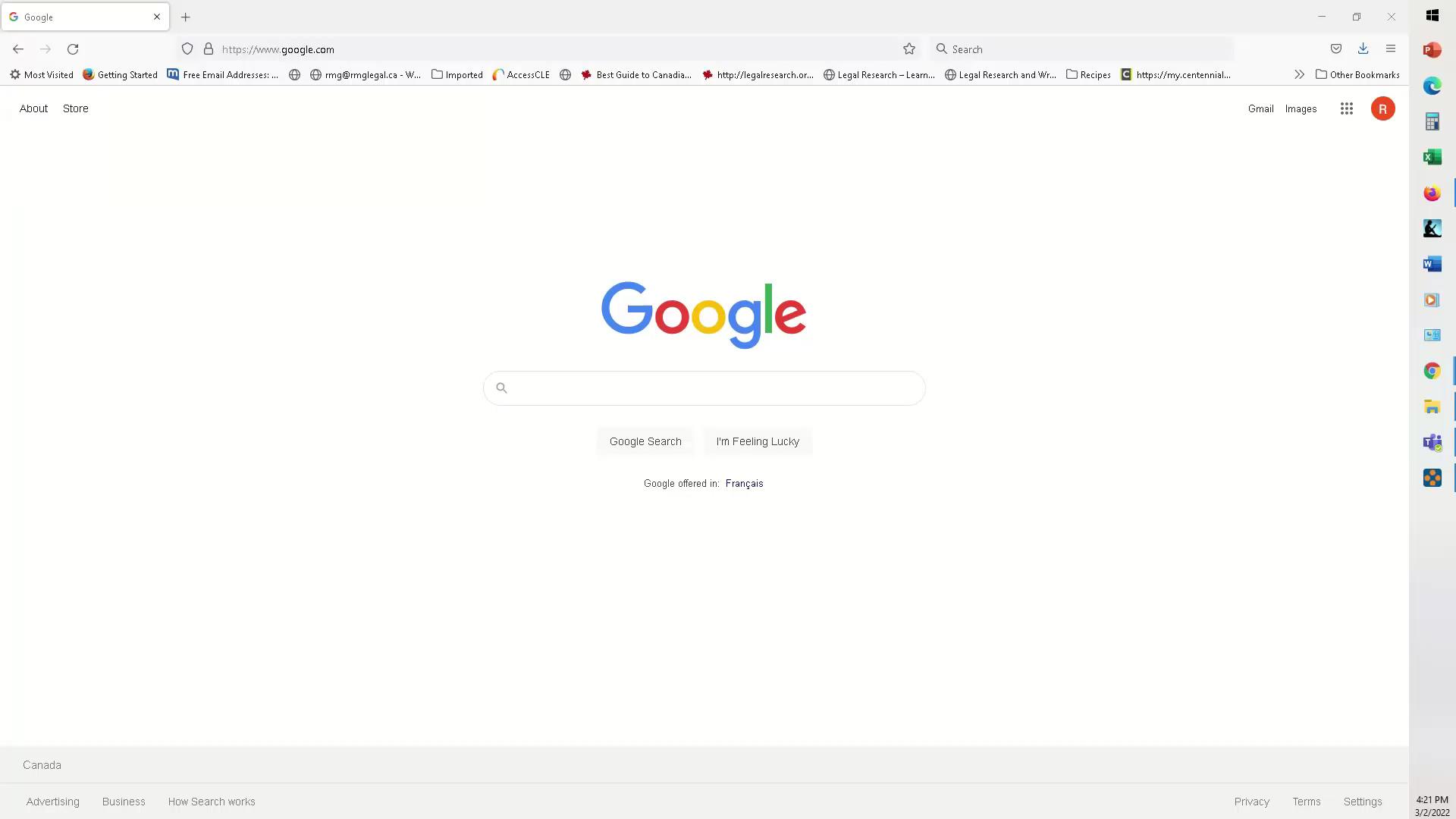
Task: Click the Privacy link in footer
Action: click(x=1252, y=801)
